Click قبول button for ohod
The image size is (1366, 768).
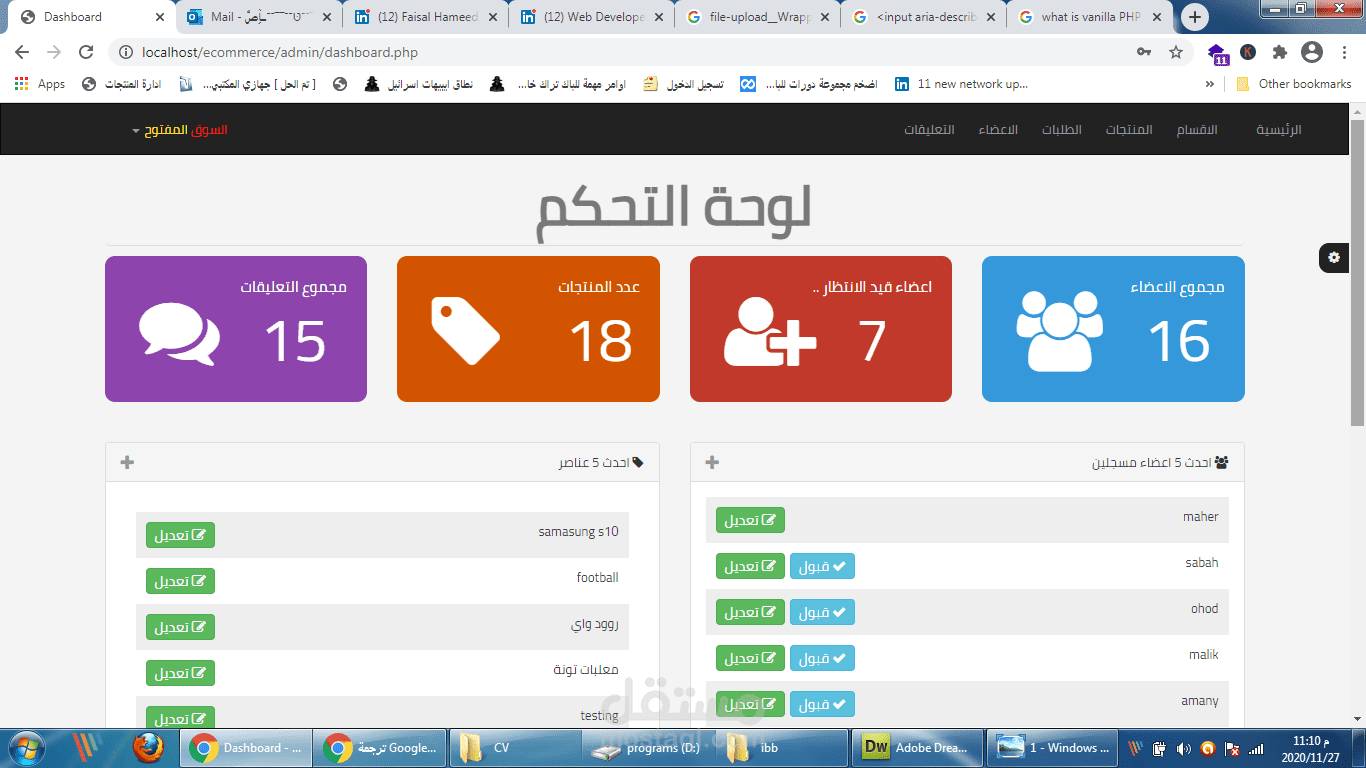pyautogui.click(x=822, y=612)
